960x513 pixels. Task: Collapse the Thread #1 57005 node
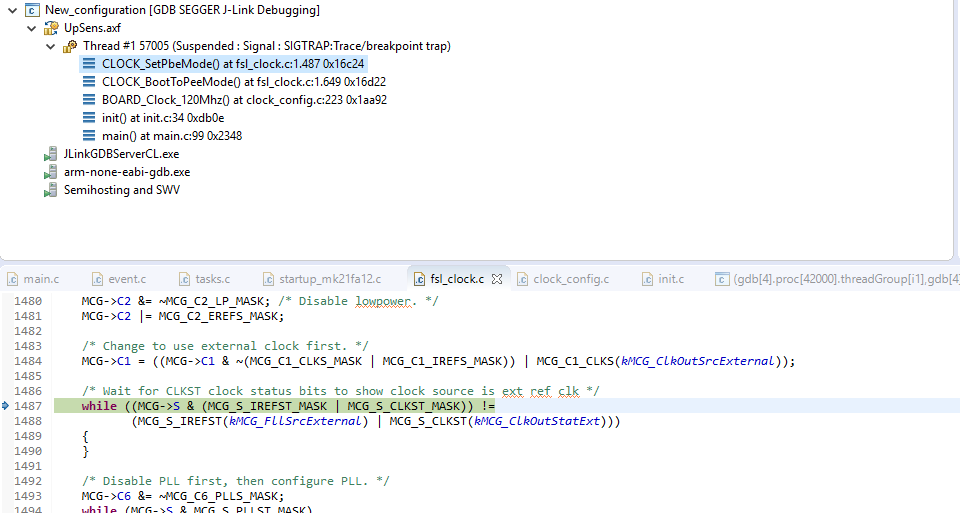click(x=51, y=47)
